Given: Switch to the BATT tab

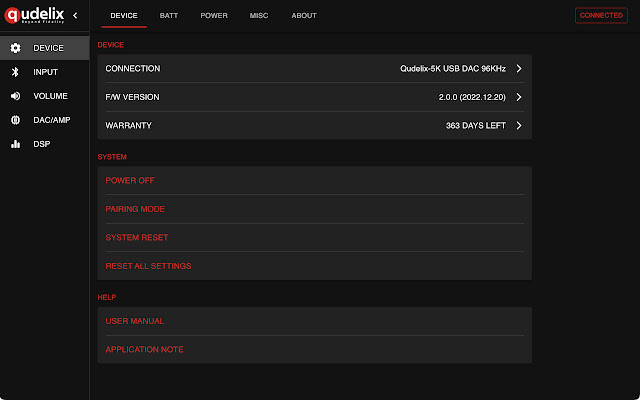Looking at the screenshot, I should click(169, 16).
